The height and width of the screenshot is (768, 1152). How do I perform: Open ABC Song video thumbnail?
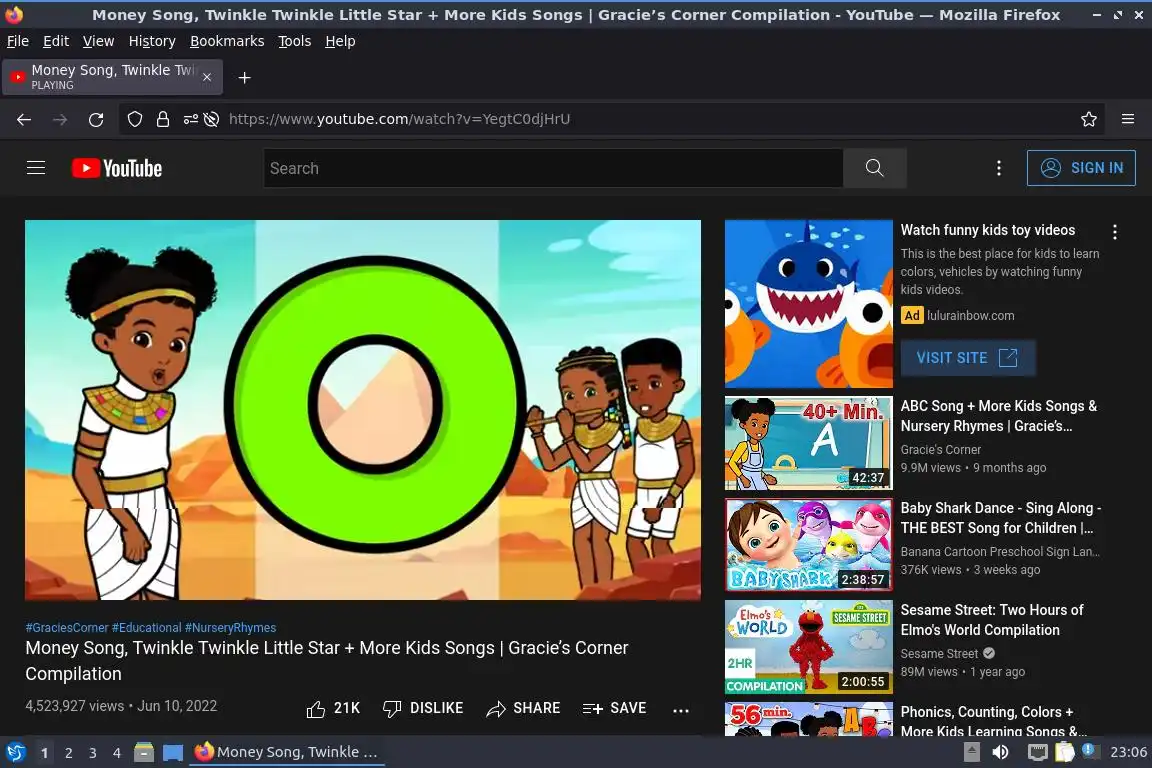(x=809, y=443)
